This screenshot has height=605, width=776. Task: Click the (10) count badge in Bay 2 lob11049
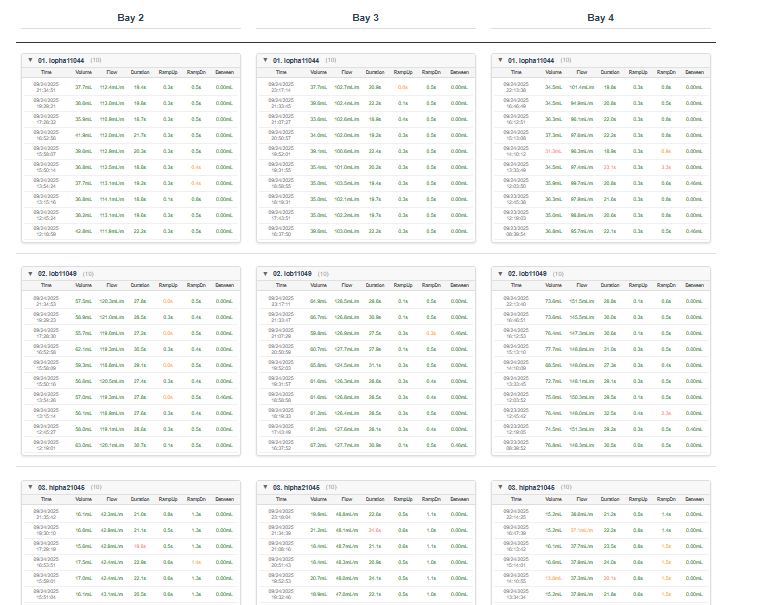click(x=84, y=273)
